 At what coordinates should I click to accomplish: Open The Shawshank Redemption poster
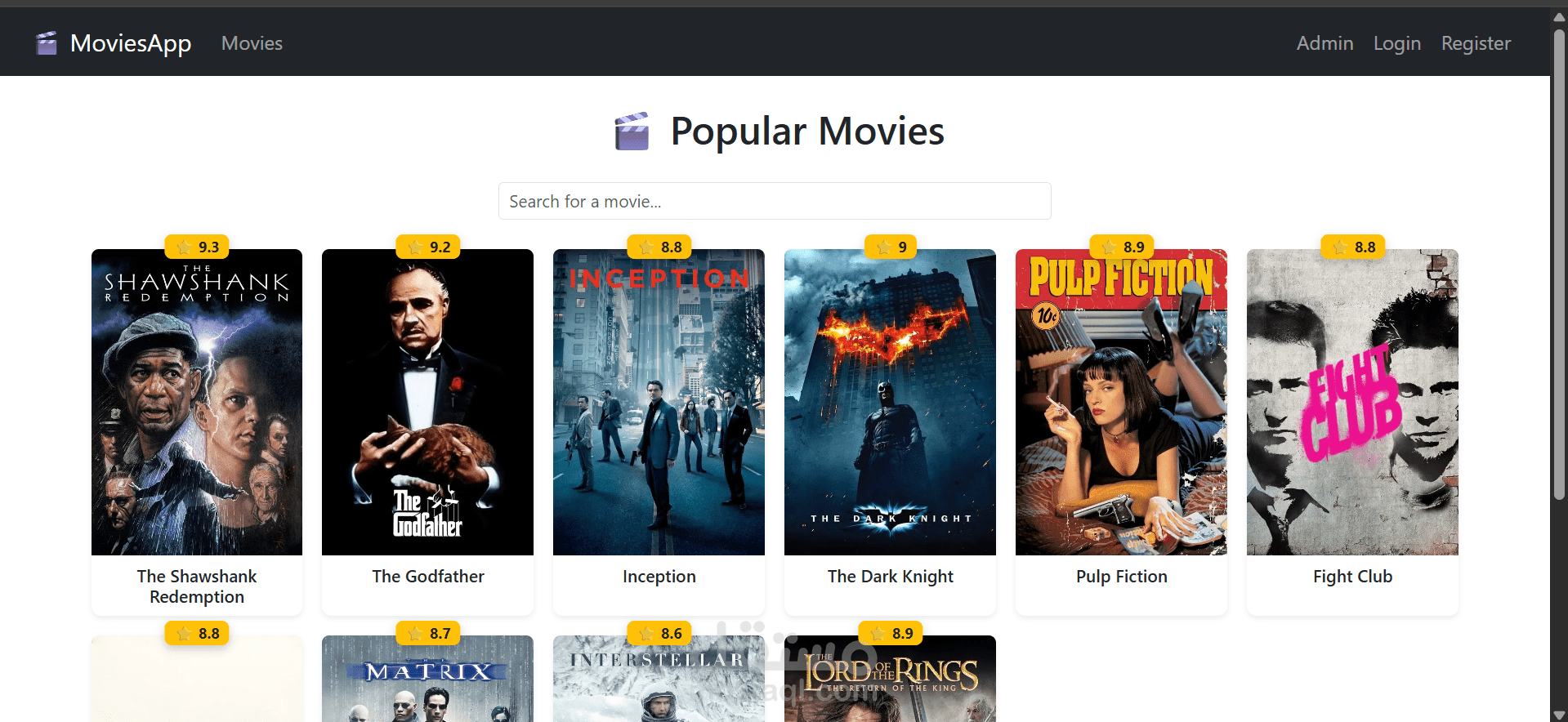pyautogui.click(x=197, y=402)
